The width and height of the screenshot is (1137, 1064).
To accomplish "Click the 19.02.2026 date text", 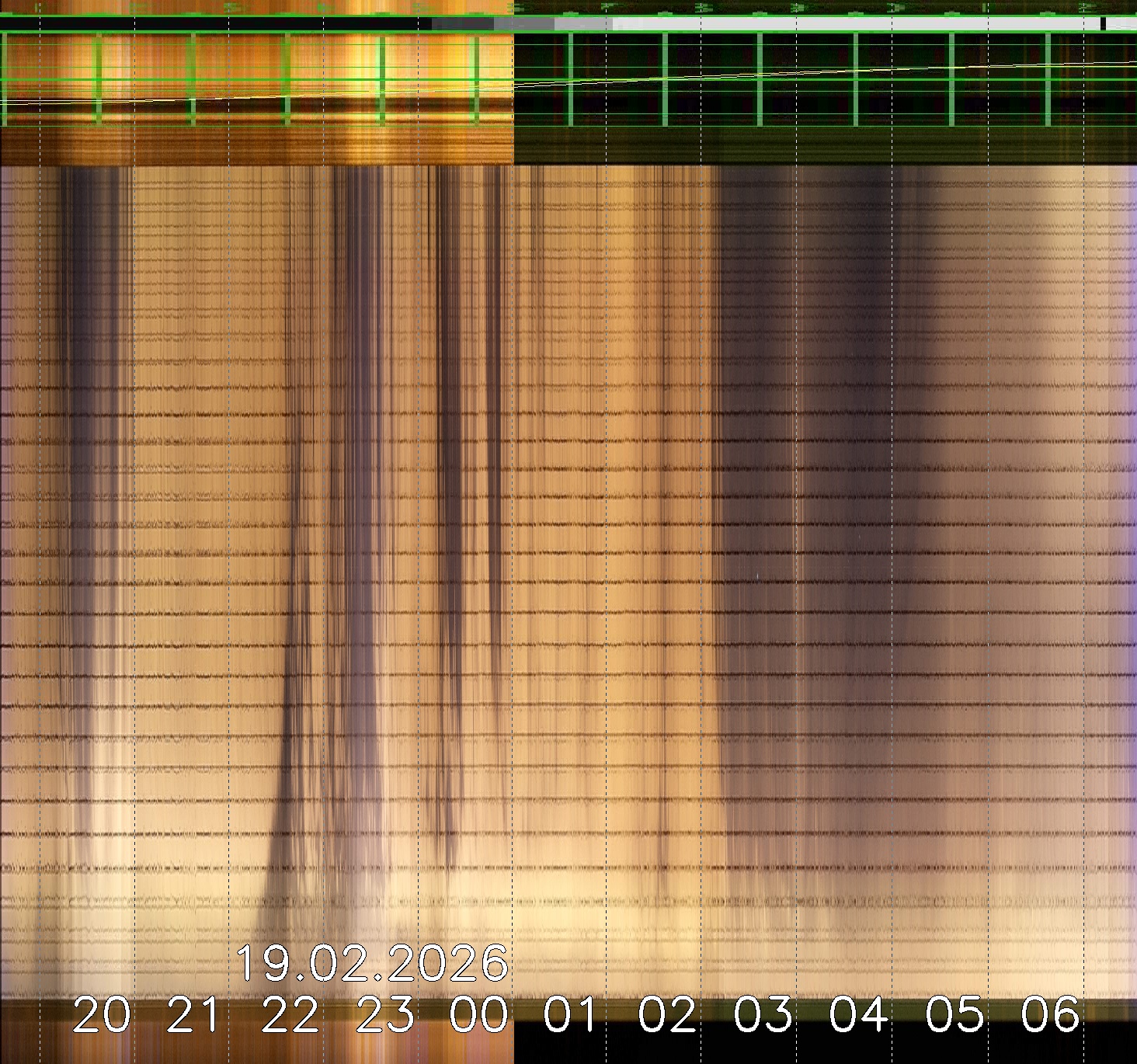I will click(372, 964).
